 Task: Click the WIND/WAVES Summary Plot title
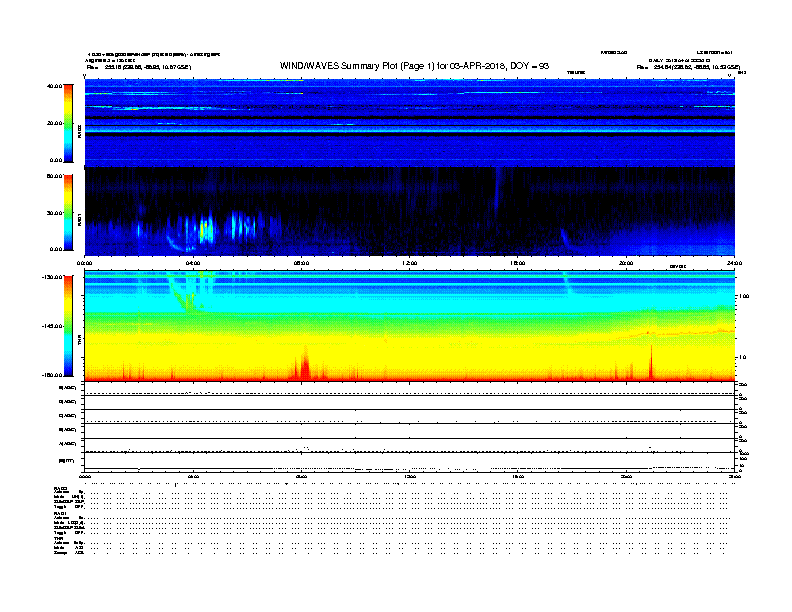pos(414,66)
